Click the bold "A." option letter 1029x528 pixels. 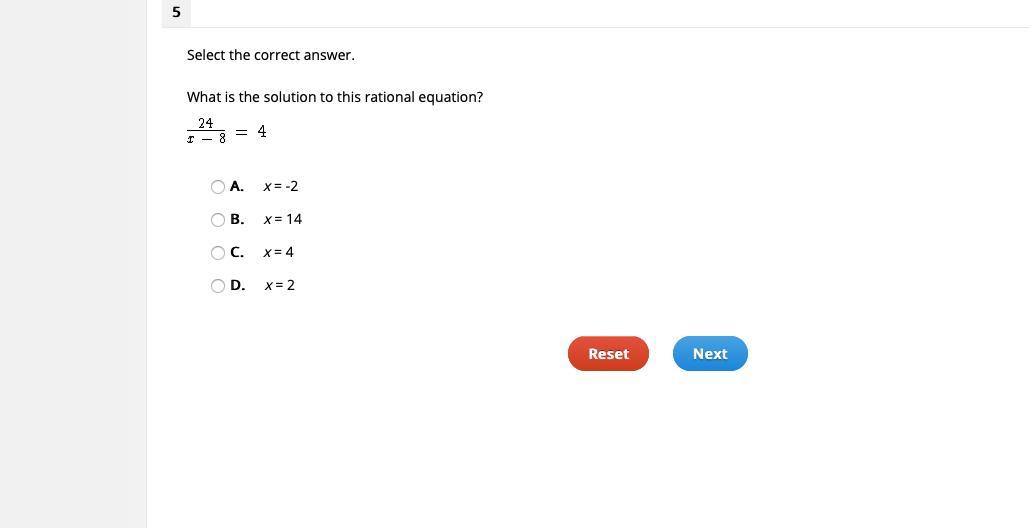point(237,186)
